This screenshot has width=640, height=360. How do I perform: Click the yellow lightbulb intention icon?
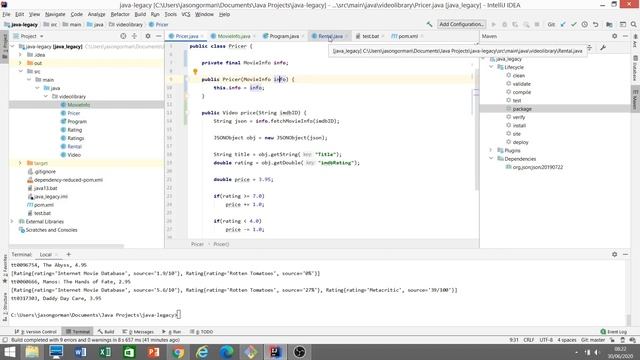195,71
